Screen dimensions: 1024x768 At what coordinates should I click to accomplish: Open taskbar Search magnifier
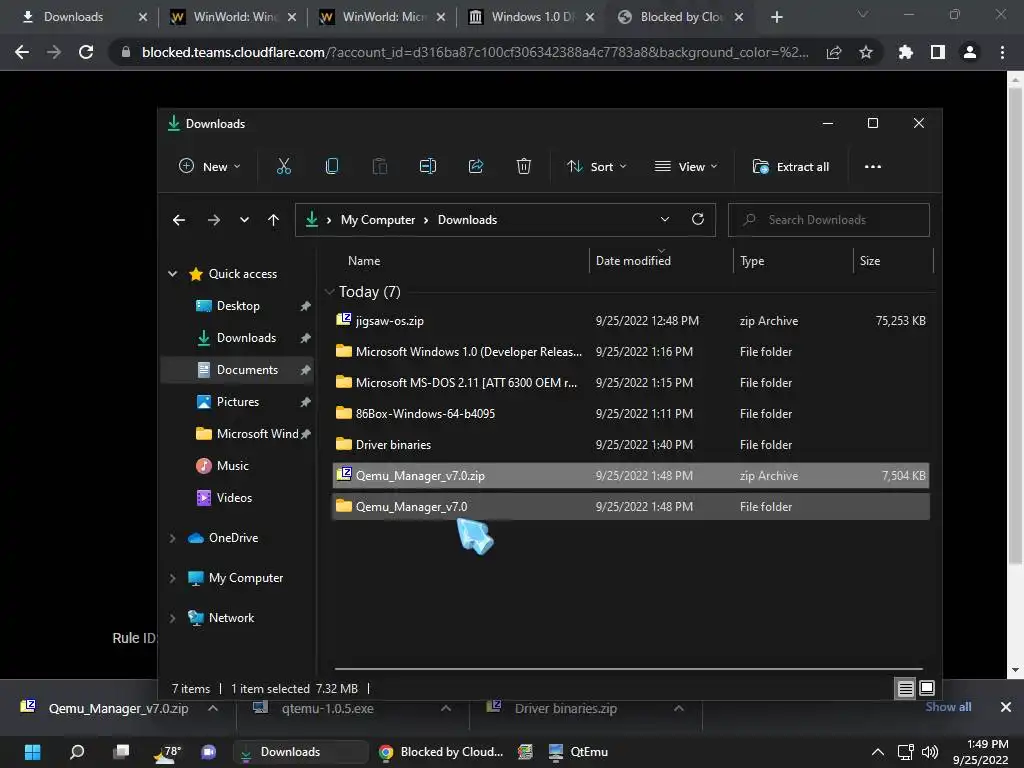pos(77,752)
